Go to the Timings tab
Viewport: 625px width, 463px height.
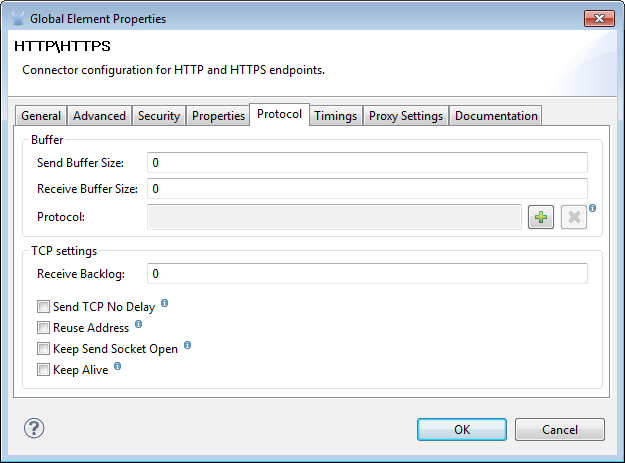point(335,116)
